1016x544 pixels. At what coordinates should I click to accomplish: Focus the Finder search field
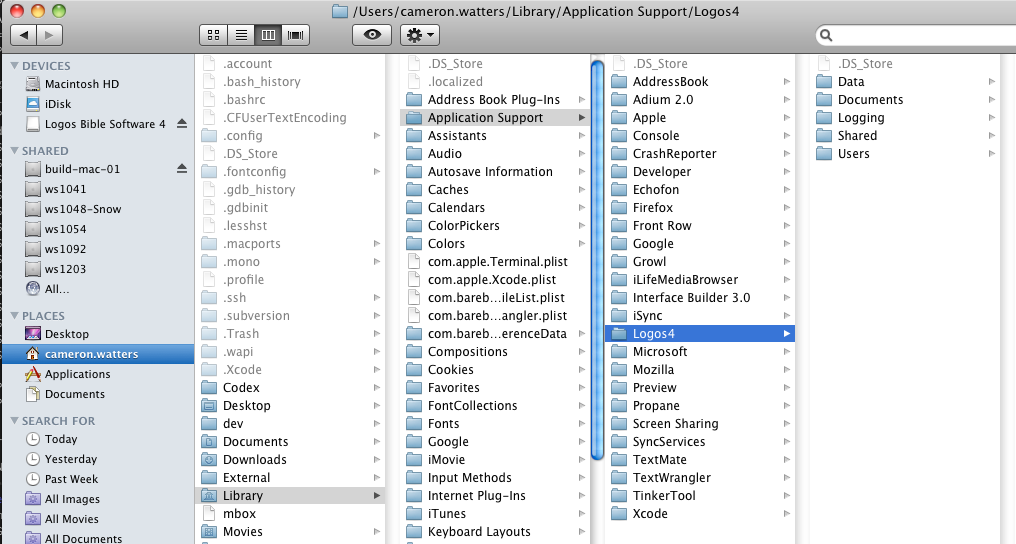pos(915,35)
